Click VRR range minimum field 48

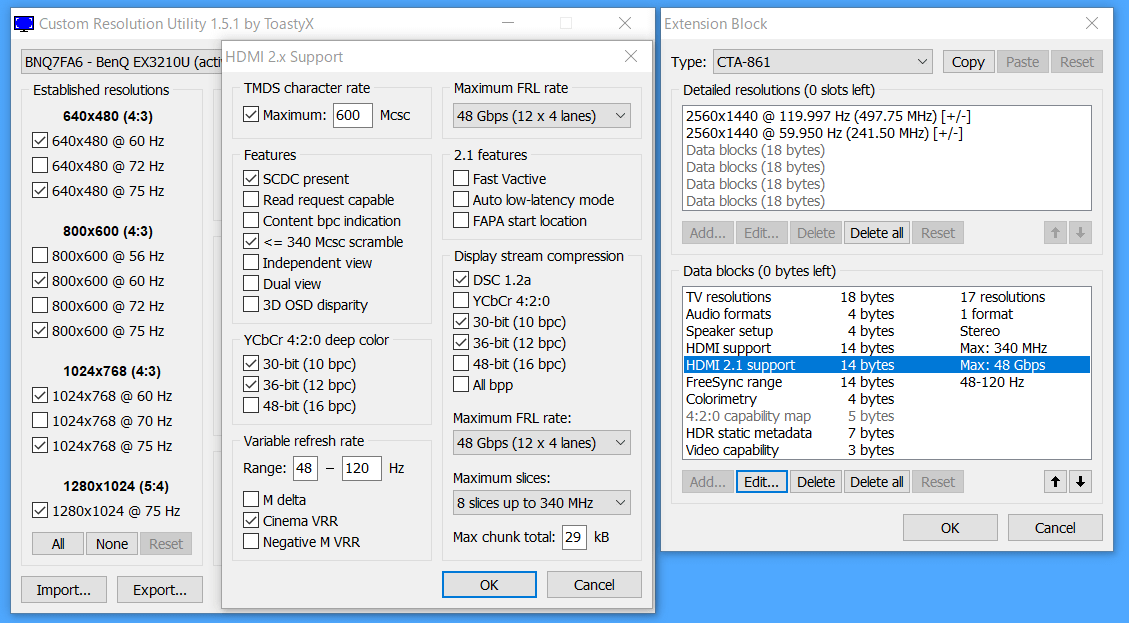pyautogui.click(x=305, y=468)
